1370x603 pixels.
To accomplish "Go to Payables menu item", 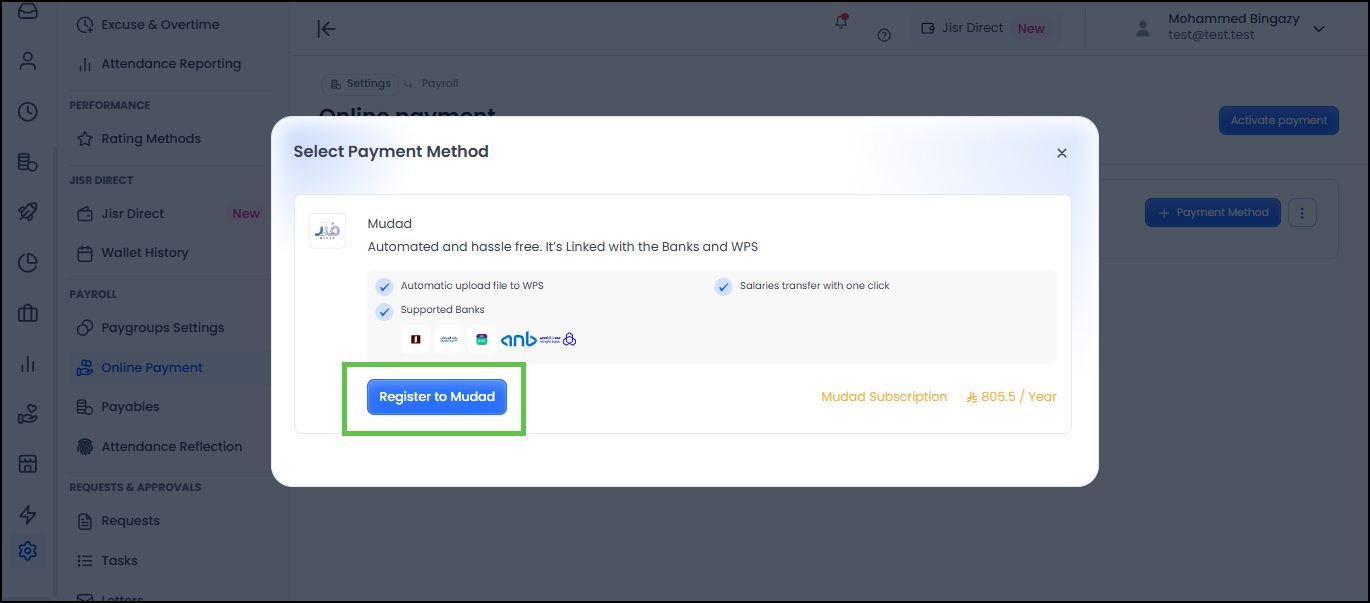I will [130, 407].
